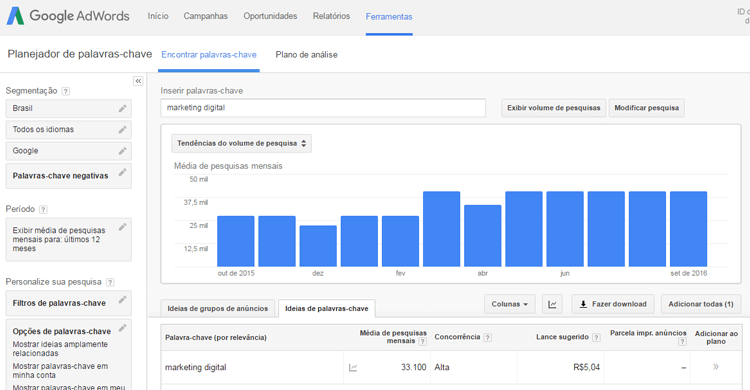Click Adicionar todas (1) button

[701, 304]
